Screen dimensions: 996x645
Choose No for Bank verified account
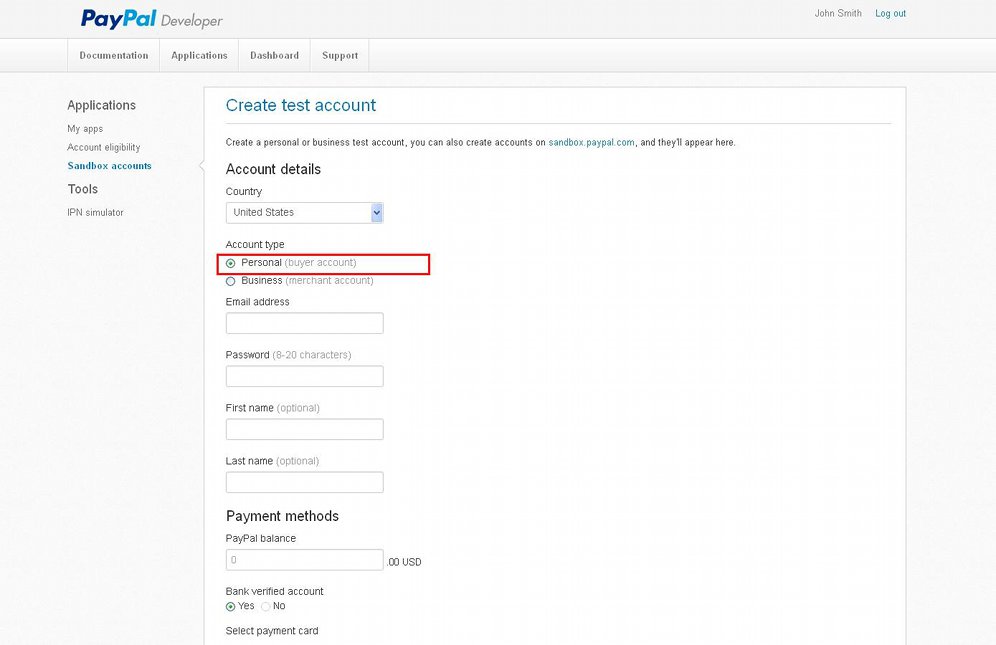(x=266, y=607)
